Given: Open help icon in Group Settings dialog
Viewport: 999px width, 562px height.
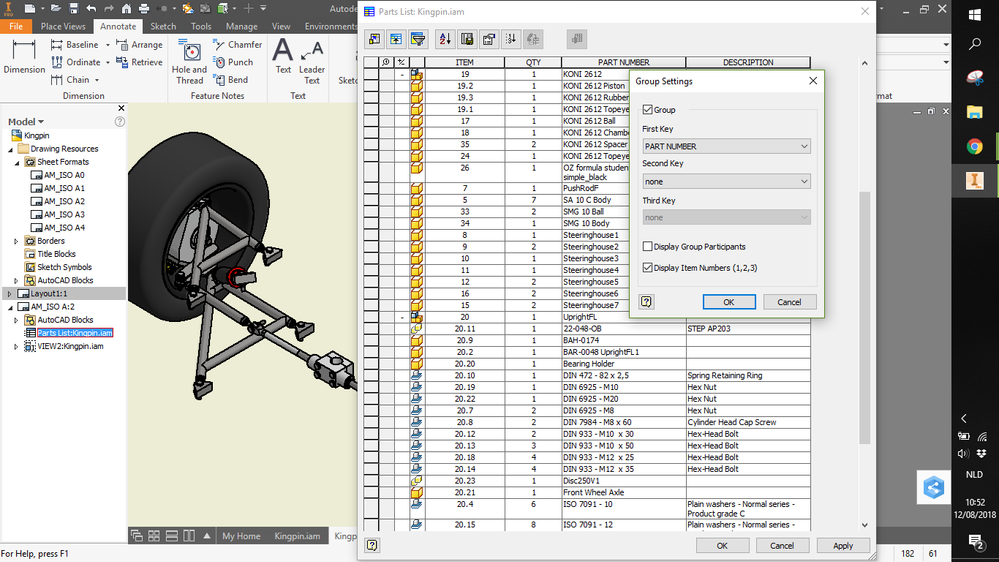Looking at the screenshot, I should click(646, 302).
